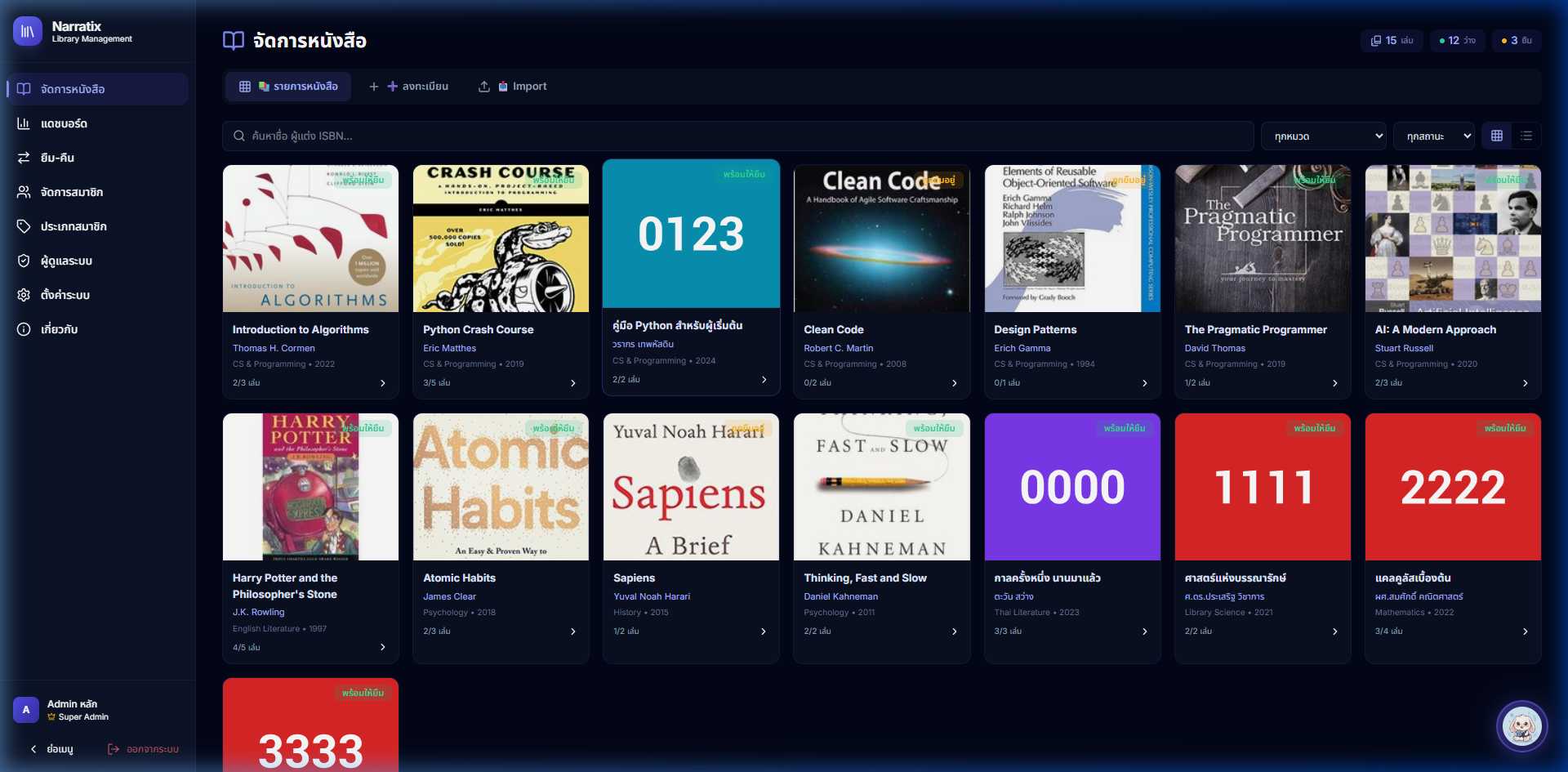Open the category filter dropdown
This screenshot has width=1568, height=772.
pos(1323,136)
